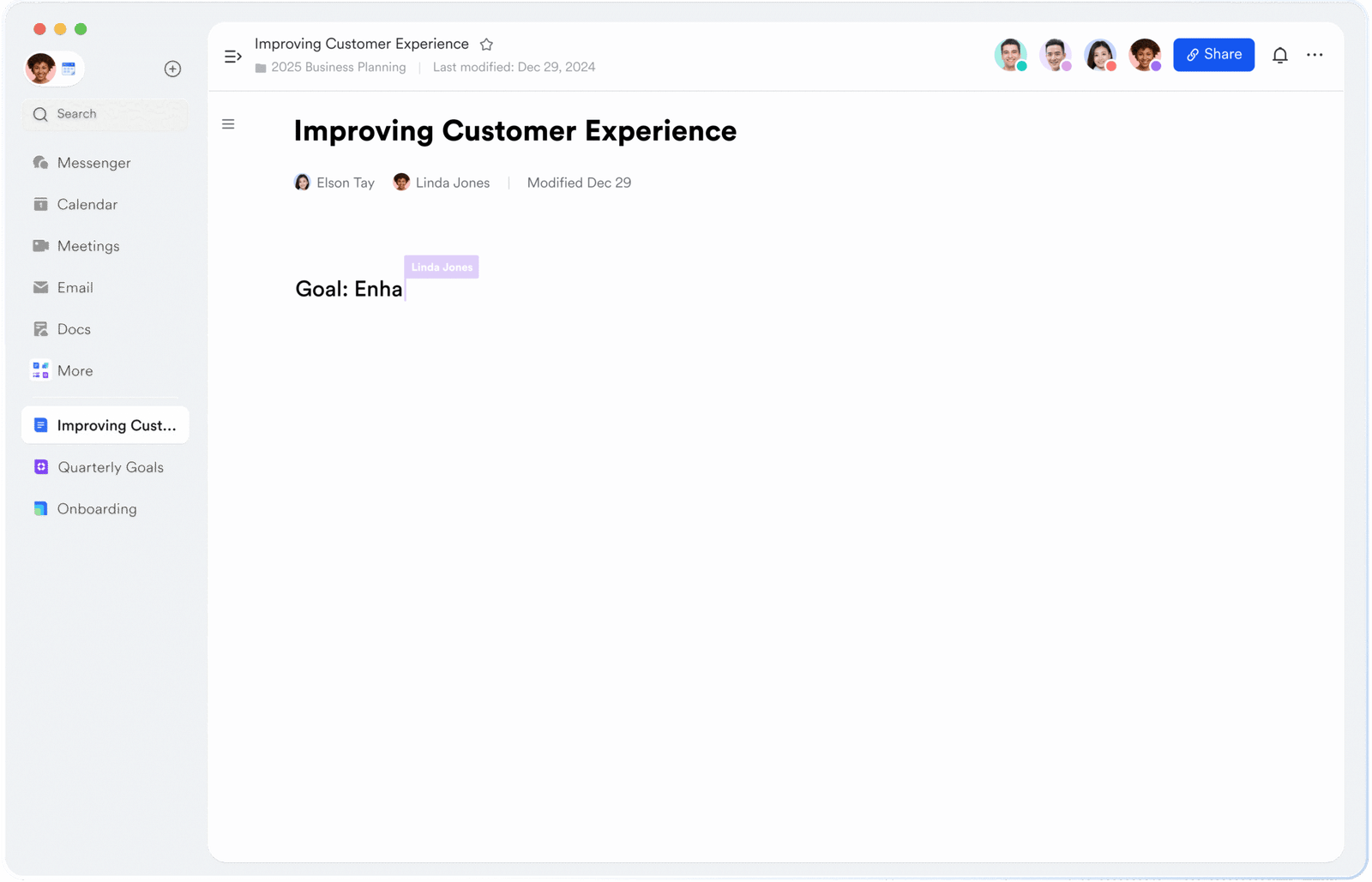The width and height of the screenshot is (1372, 882).
Task: Click Last modified: Dec 29, 2024 text
Action: 514,67
